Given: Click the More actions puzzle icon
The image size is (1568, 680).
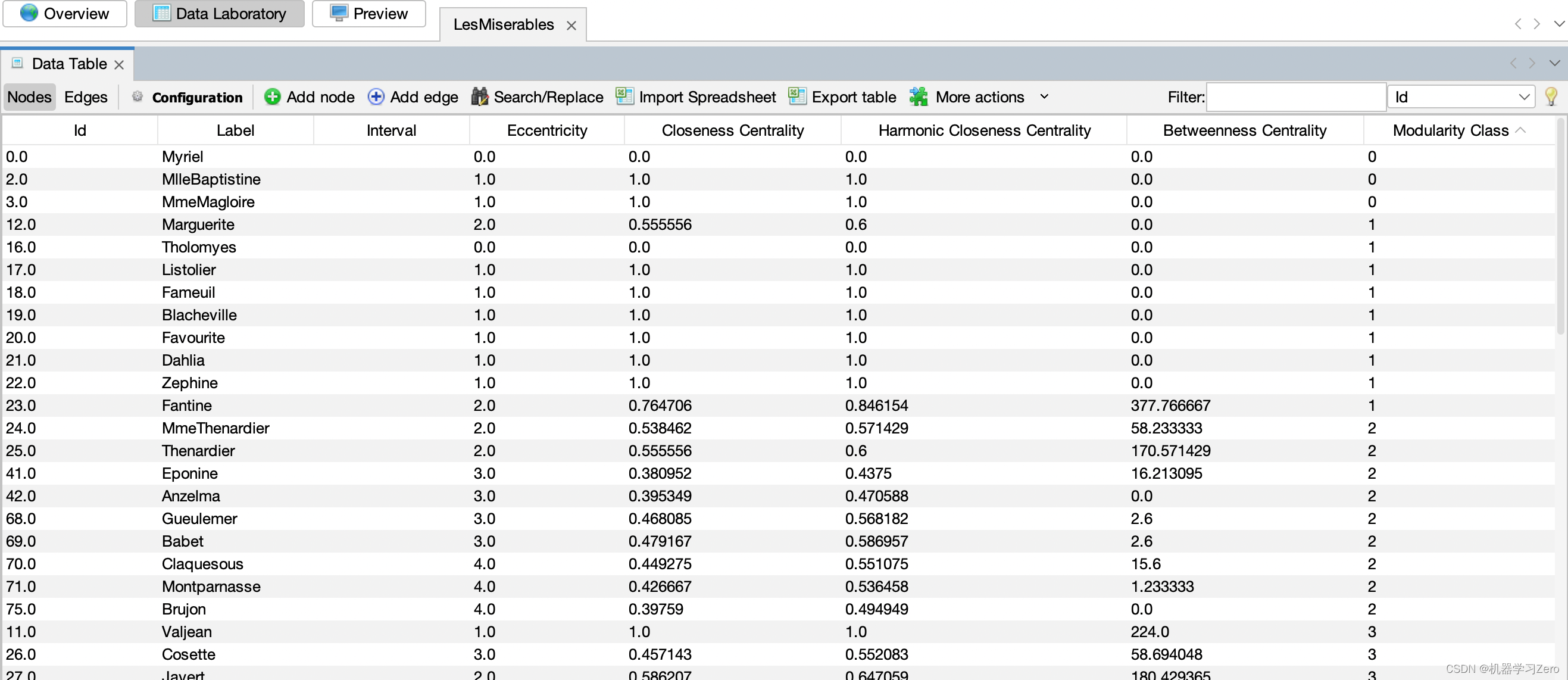Looking at the screenshot, I should click(919, 97).
